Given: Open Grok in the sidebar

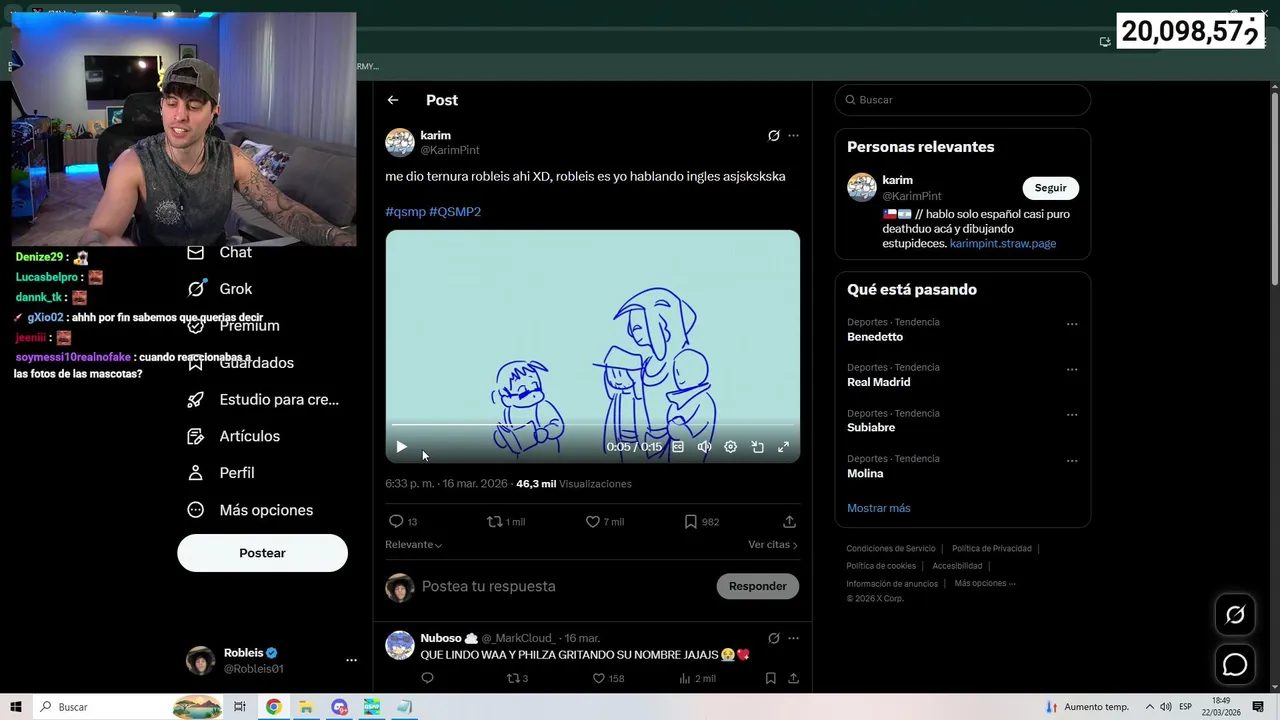Looking at the screenshot, I should coord(220,289).
